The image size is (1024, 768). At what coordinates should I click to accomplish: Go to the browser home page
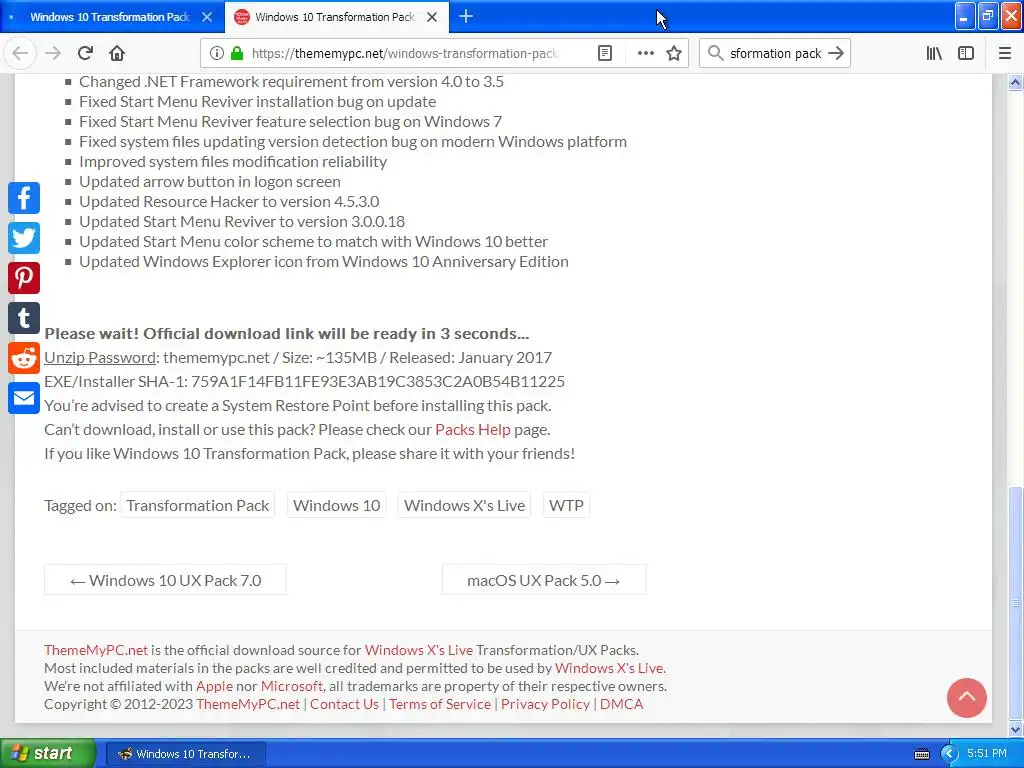pyautogui.click(x=117, y=54)
